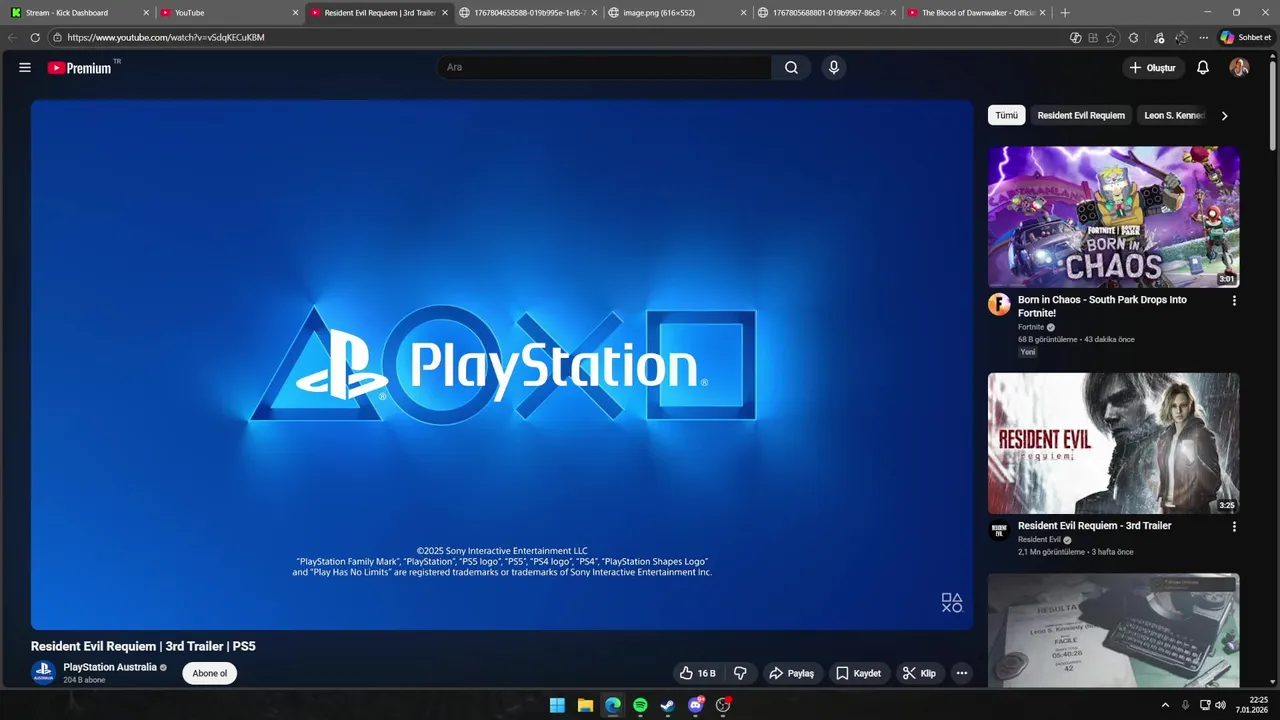Open the YouTube account avatar menu
1280x720 pixels.
coord(1239,67)
